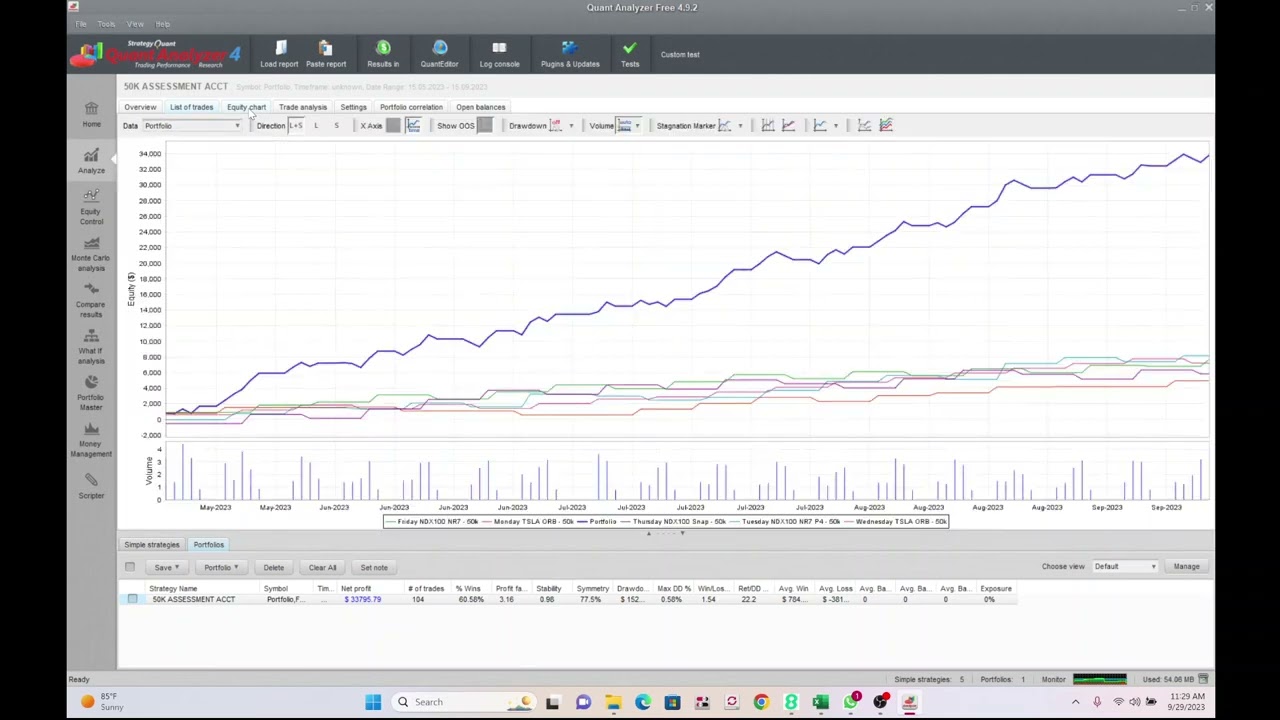Select the S (short) direction
Viewport: 1280px width, 720px height.
[336, 125]
